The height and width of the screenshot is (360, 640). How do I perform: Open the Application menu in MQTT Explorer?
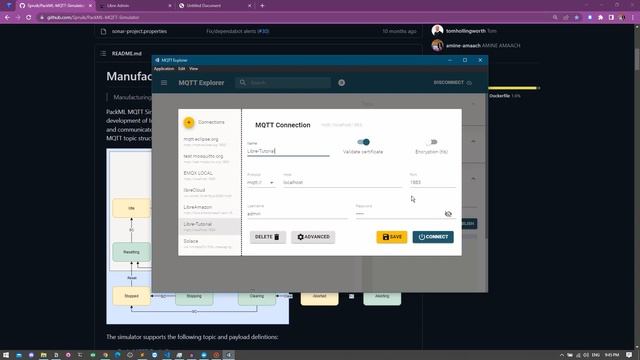[x=164, y=69]
